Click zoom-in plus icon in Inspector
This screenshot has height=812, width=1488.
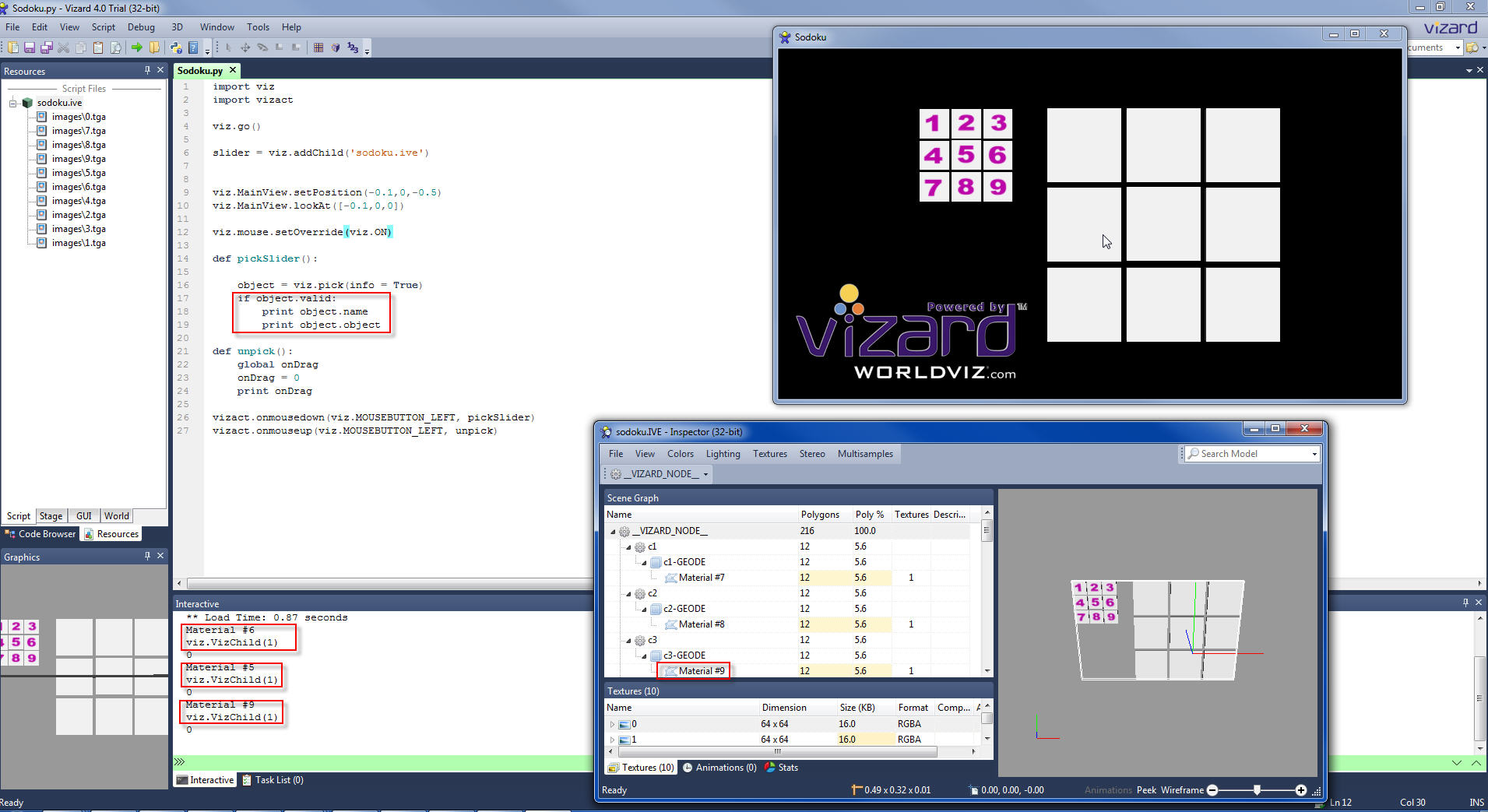1300,790
